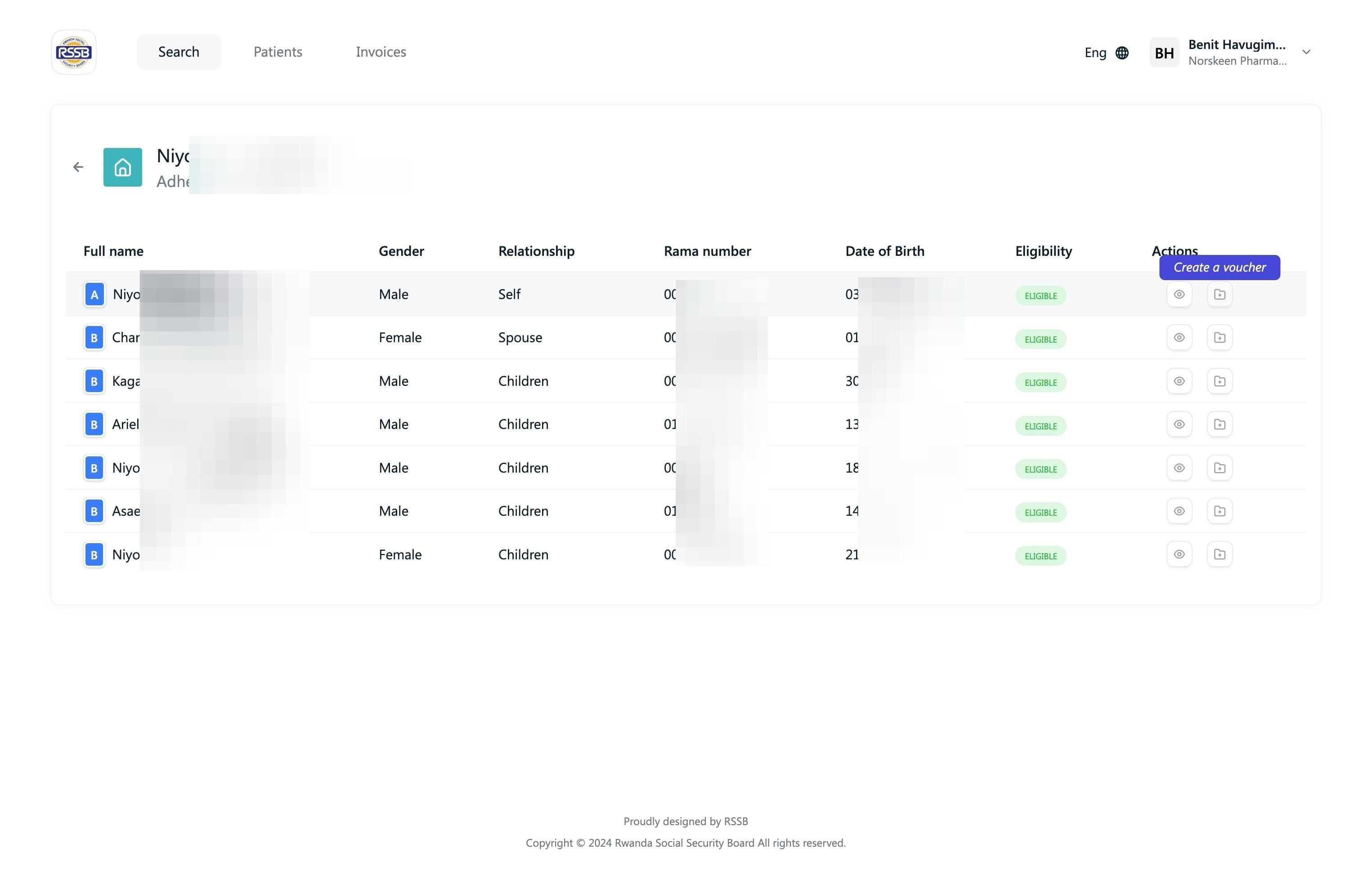Viewport: 1372px width, 893px height.
Task: Click voucher folder icon in Asae row
Action: [x=1219, y=511]
